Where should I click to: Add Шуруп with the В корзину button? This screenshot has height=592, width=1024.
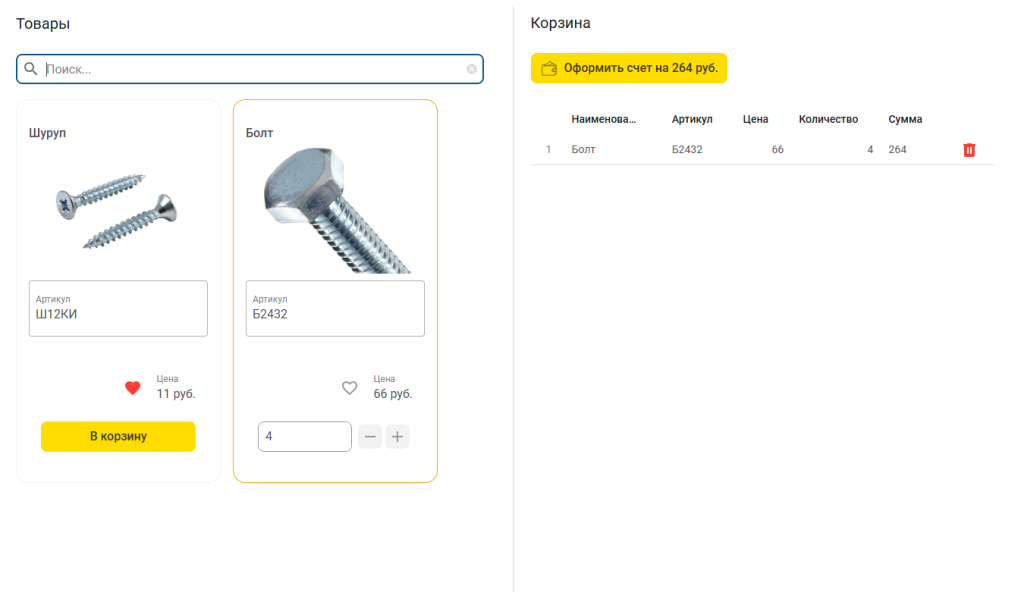[118, 436]
